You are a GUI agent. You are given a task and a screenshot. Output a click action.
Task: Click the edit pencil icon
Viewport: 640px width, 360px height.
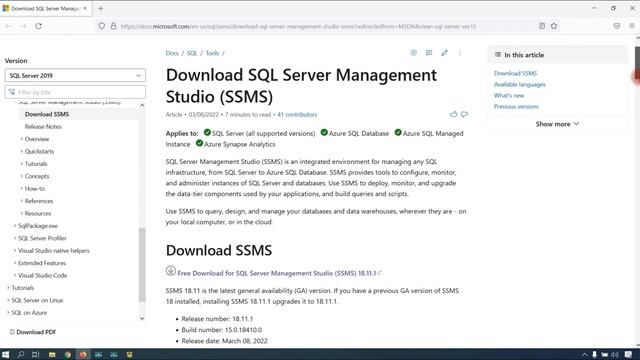[444, 53]
